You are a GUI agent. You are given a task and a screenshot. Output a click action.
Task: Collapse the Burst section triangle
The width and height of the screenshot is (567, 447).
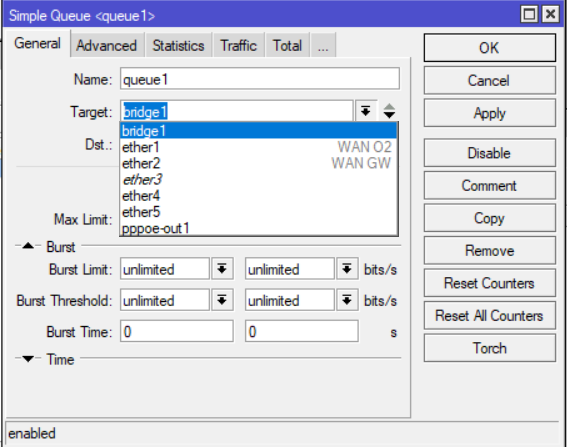pos(28,246)
